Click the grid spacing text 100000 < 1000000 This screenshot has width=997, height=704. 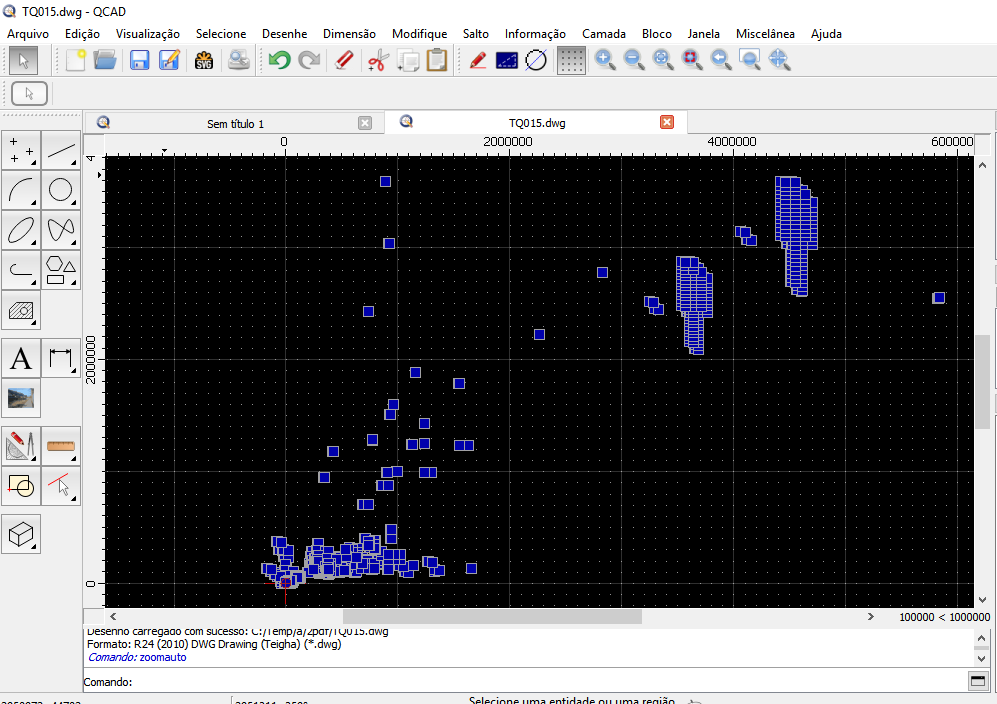click(x=944, y=617)
